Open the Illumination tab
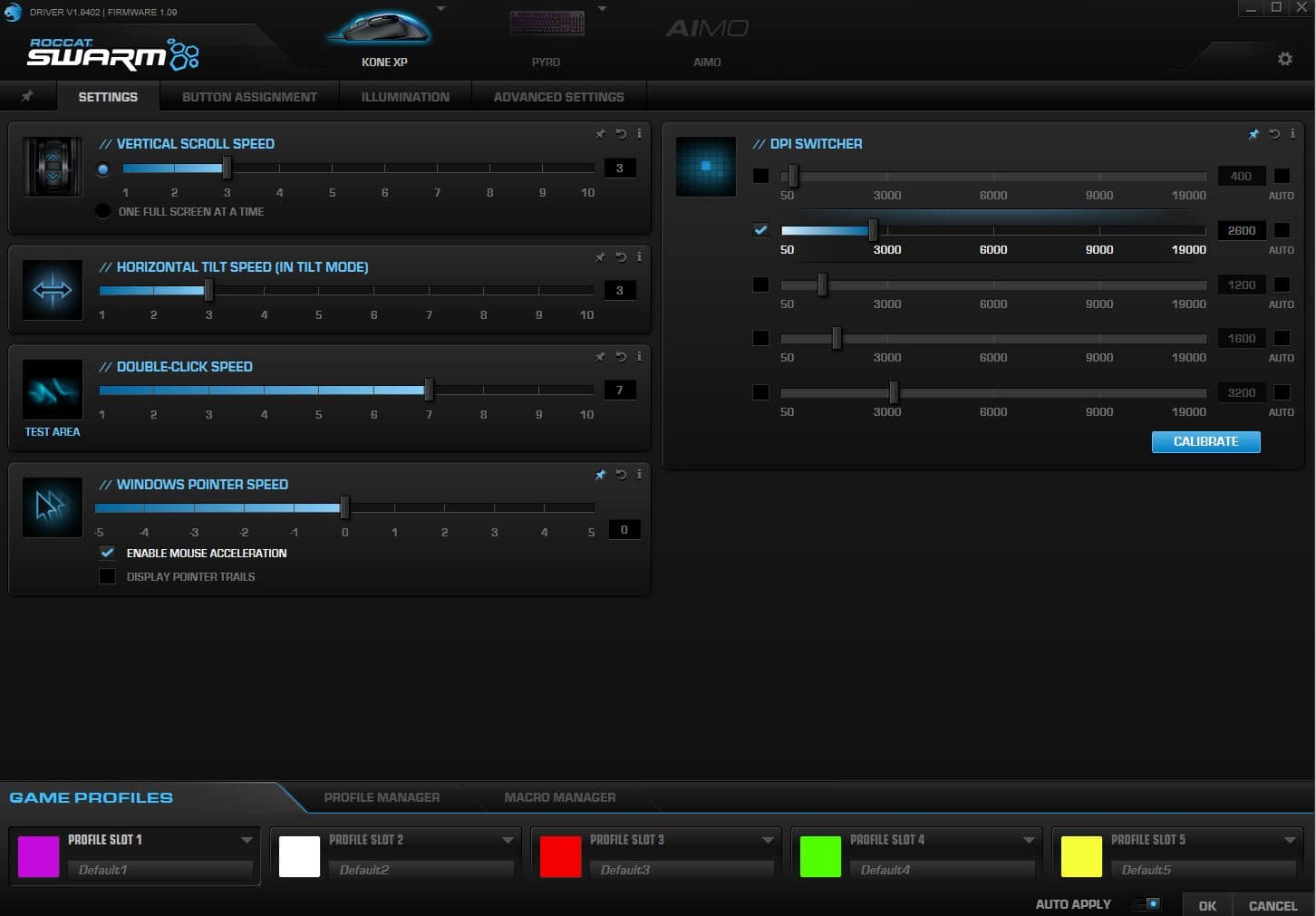Screen dimensions: 1316x916 click(405, 97)
